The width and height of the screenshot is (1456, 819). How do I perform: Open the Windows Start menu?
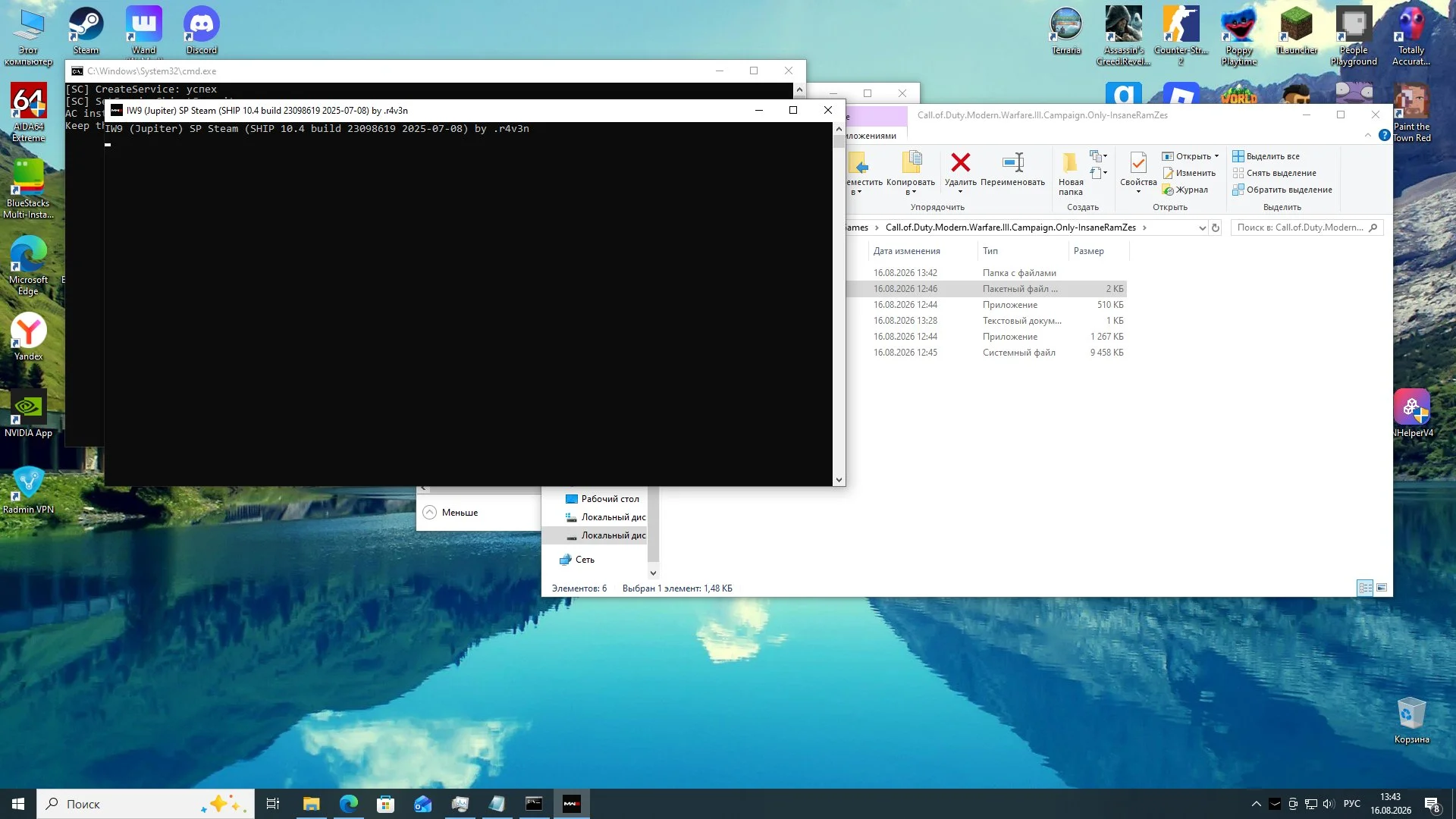click(18, 804)
